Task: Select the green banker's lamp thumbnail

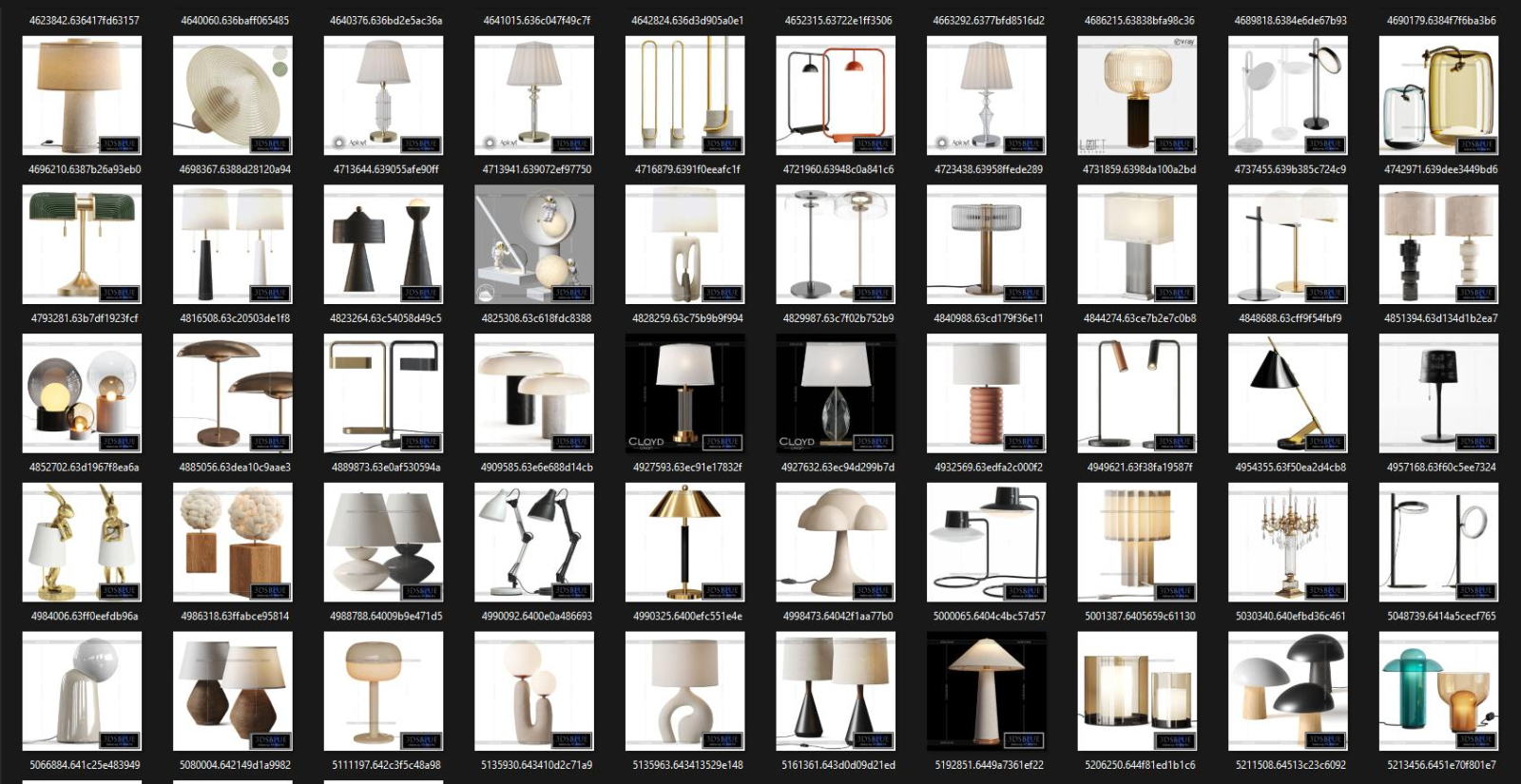Action: click(82, 244)
